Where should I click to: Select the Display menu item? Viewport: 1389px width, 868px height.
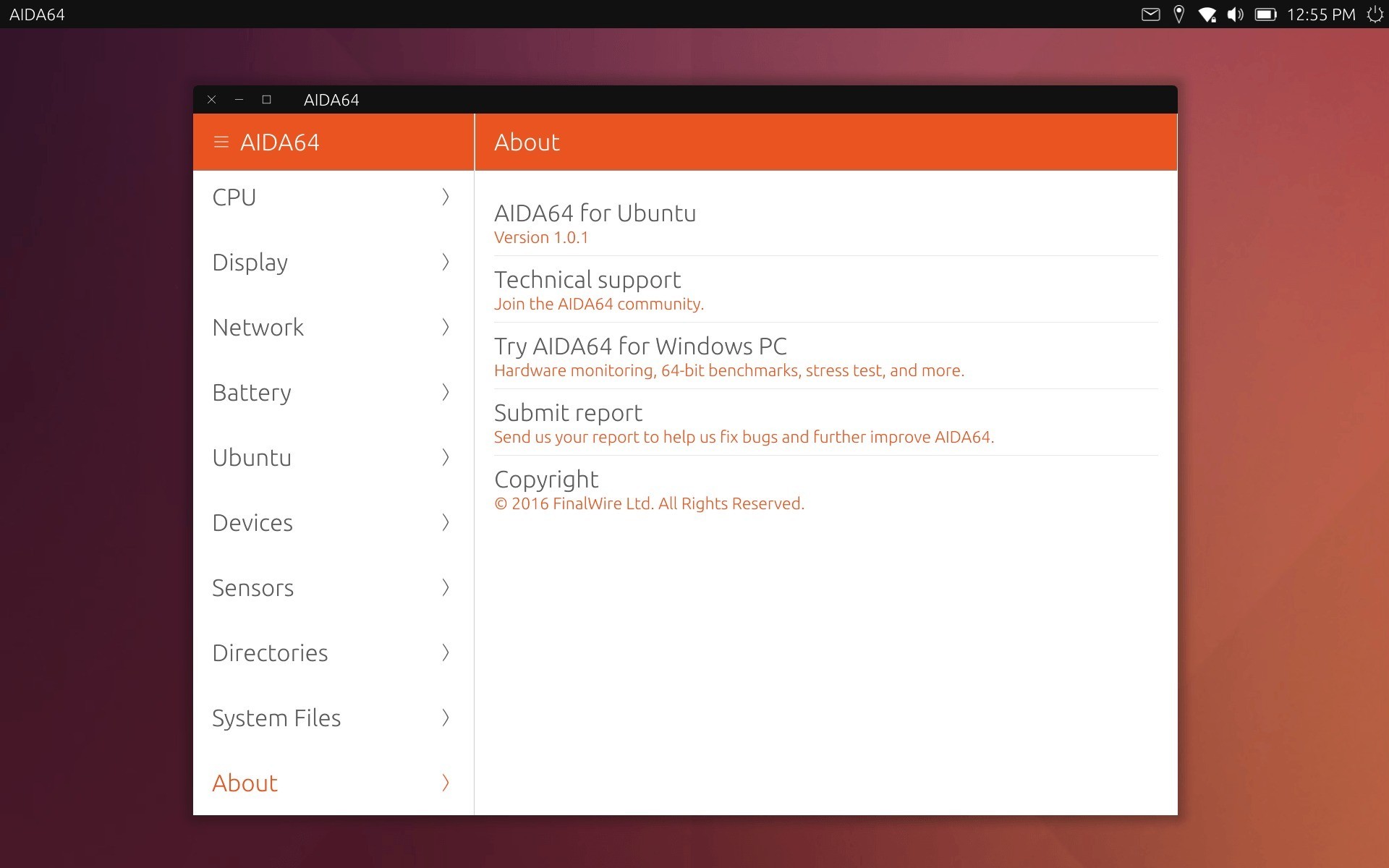pos(250,262)
